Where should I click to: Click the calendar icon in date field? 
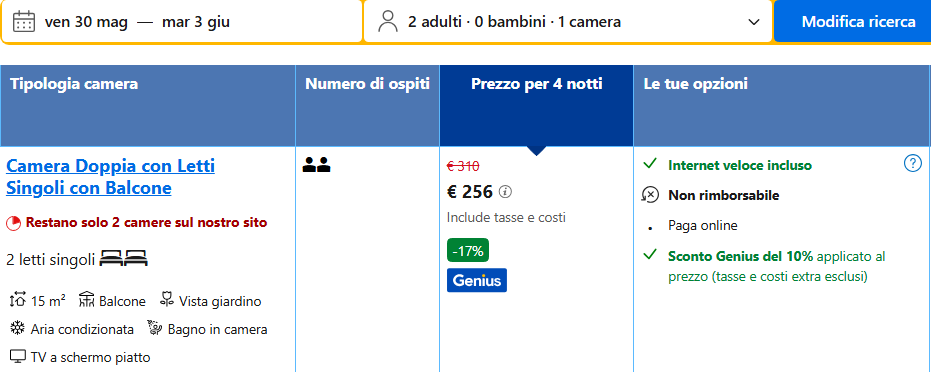pos(24,22)
